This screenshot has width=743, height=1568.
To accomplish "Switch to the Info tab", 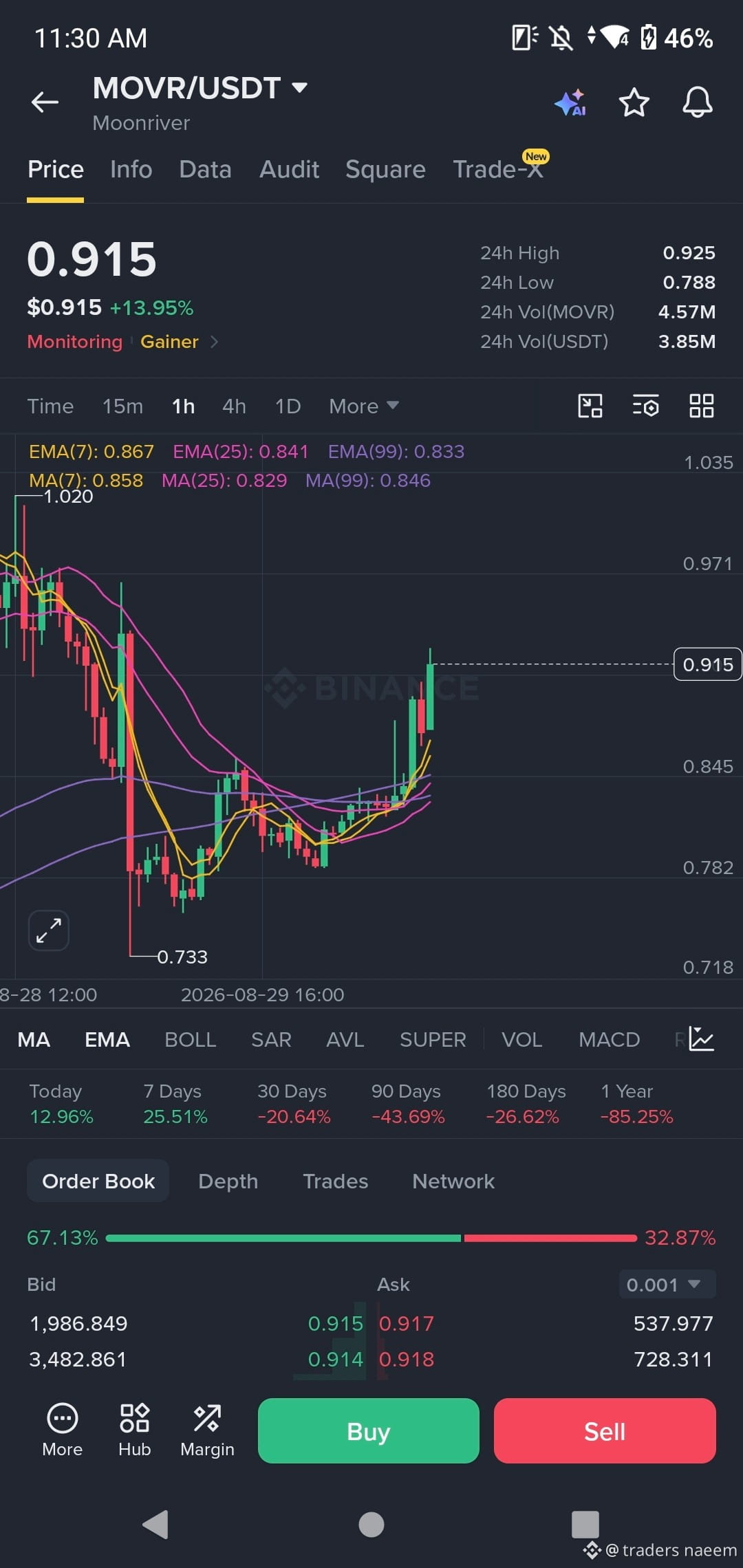I will (131, 169).
